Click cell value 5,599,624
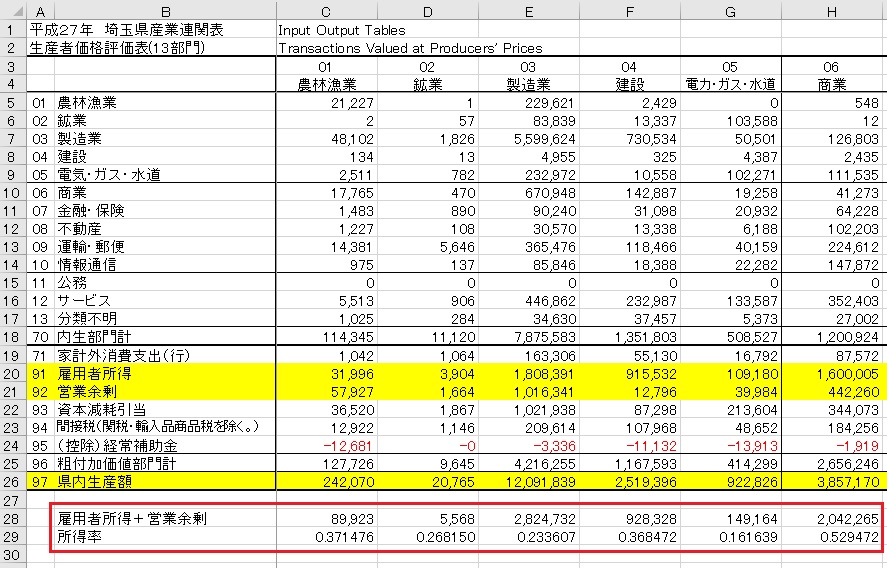The height and width of the screenshot is (568, 887). 544,139
